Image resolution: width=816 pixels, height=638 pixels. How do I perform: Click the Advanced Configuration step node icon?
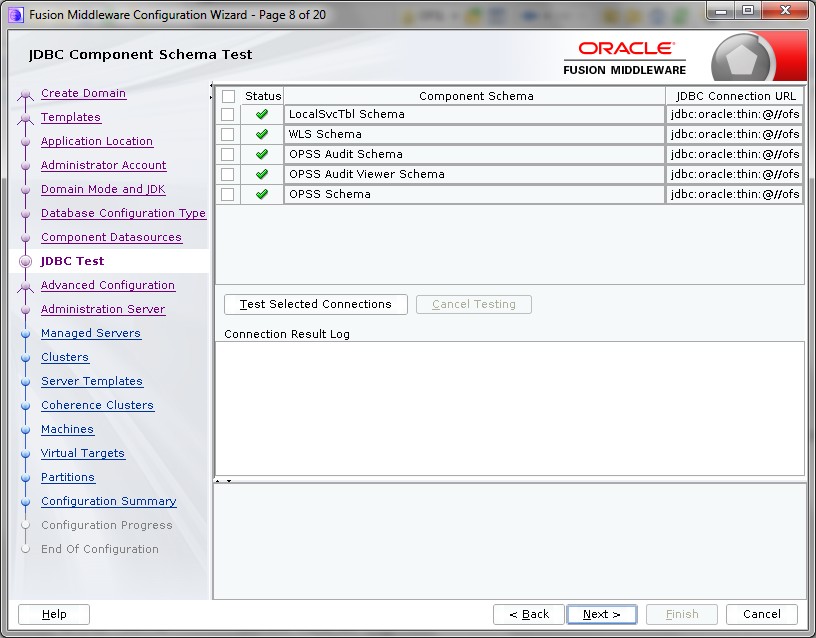pyautogui.click(x=26, y=287)
